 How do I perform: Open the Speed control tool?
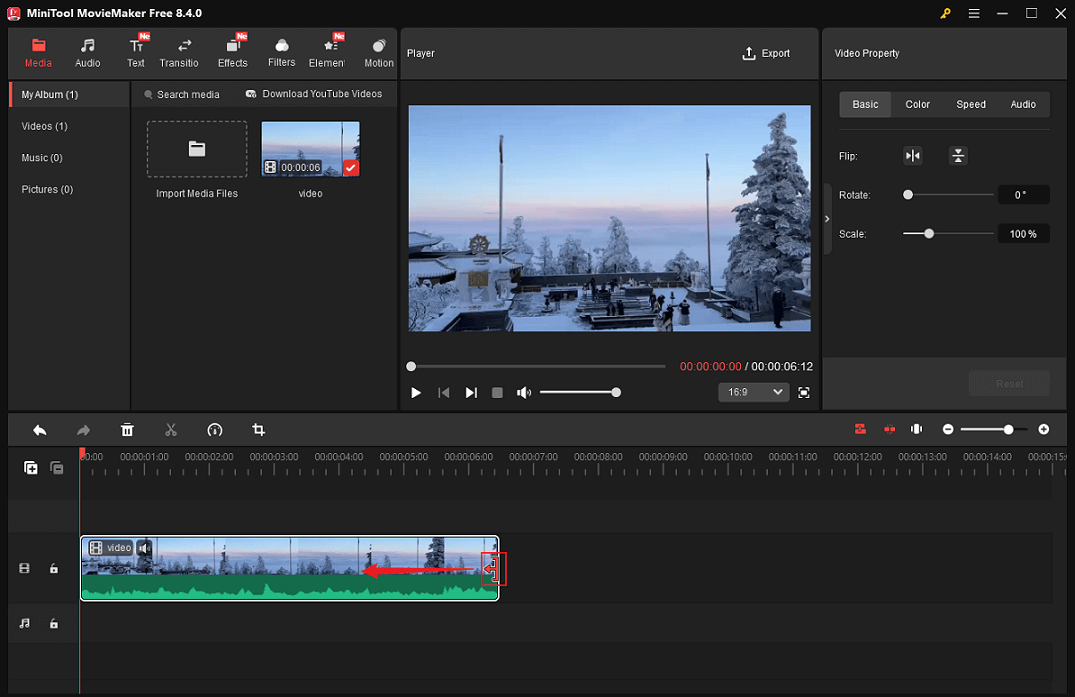215,429
